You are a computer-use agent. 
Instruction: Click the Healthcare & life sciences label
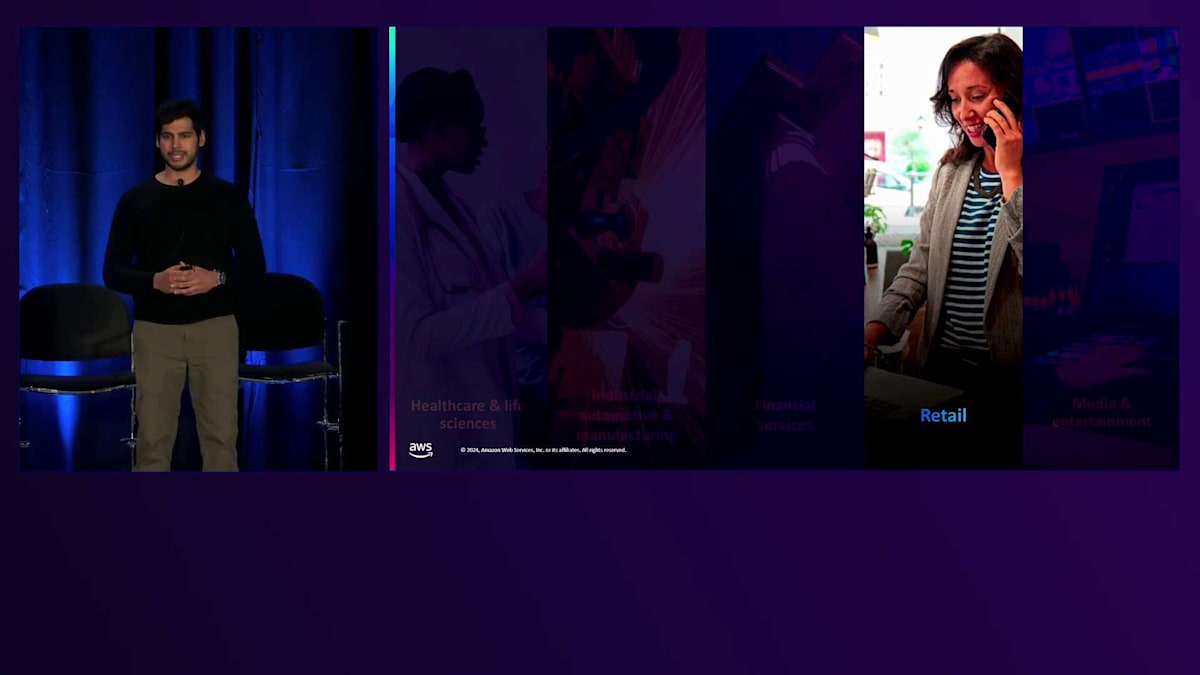click(467, 414)
